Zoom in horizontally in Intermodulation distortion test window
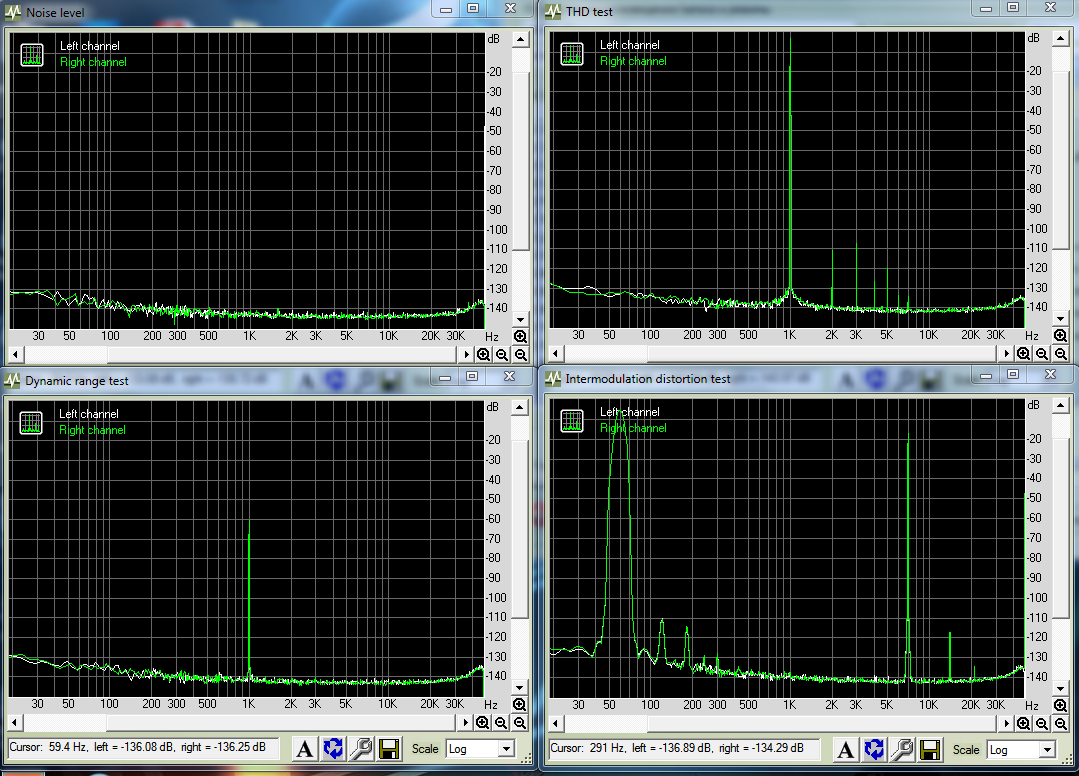Viewport: 1079px width, 776px height. [x=1024, y=723]
